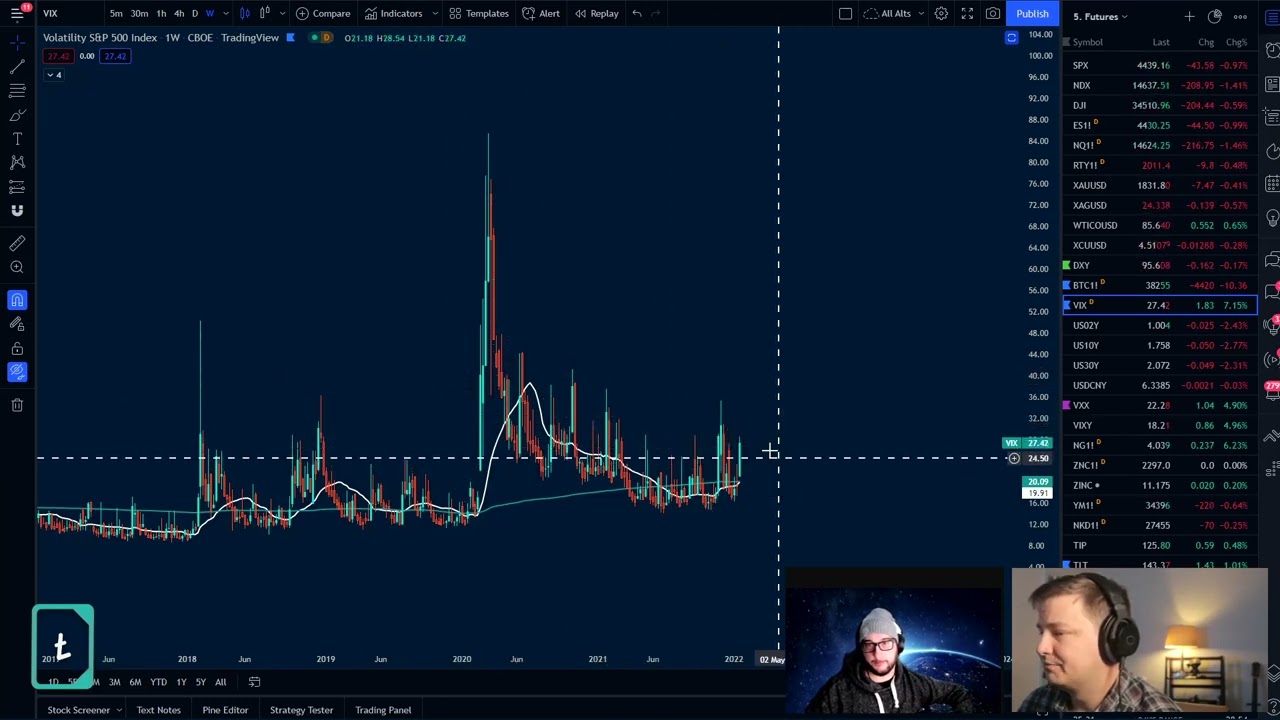1280x720 pixels.
Task: Enter fullscreen mode
Action: (967, 13)
